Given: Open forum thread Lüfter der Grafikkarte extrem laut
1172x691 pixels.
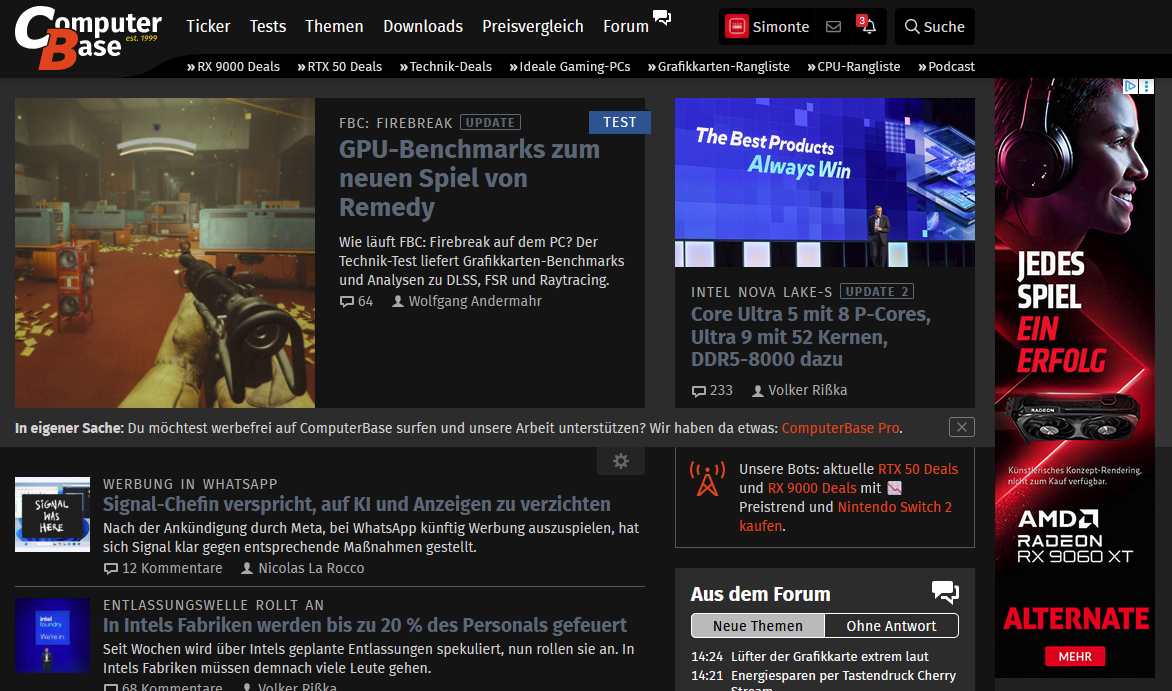Looking at the screenshot, I should click(x=830, y=657).
